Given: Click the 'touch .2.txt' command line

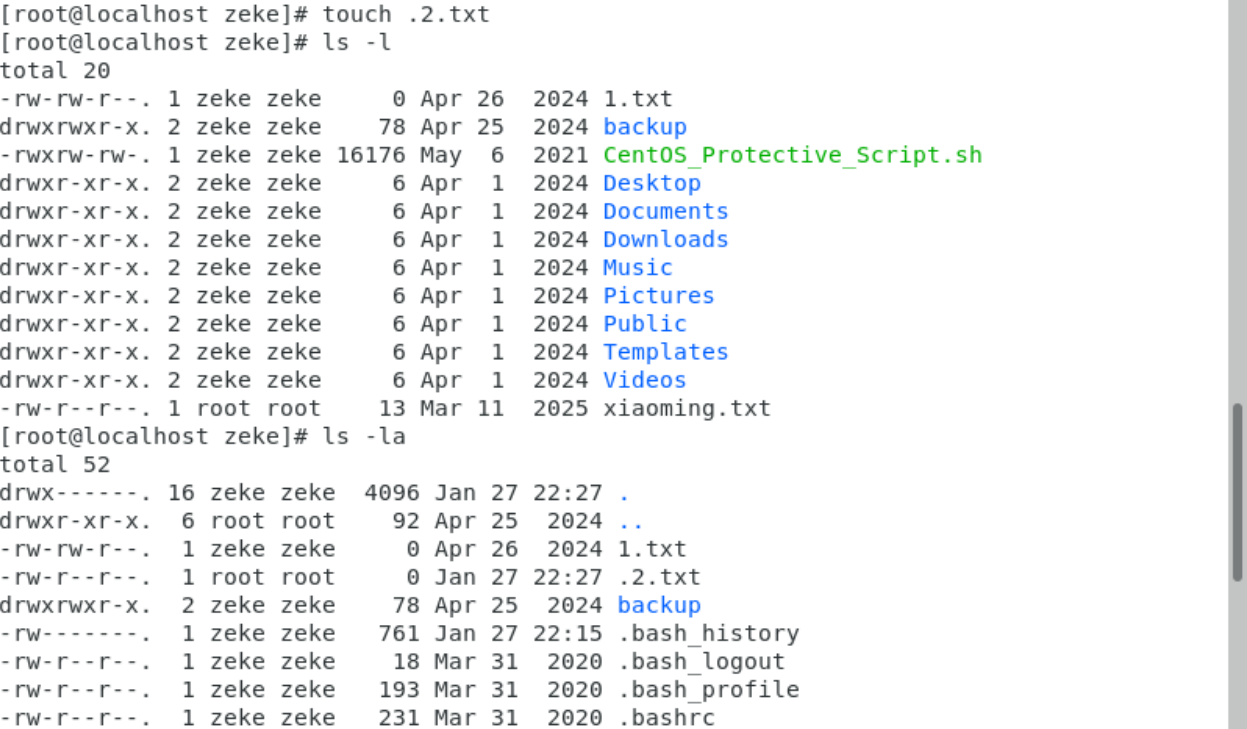Looking at the screenshot, I should pyautogui.click(x=406, y=14).
